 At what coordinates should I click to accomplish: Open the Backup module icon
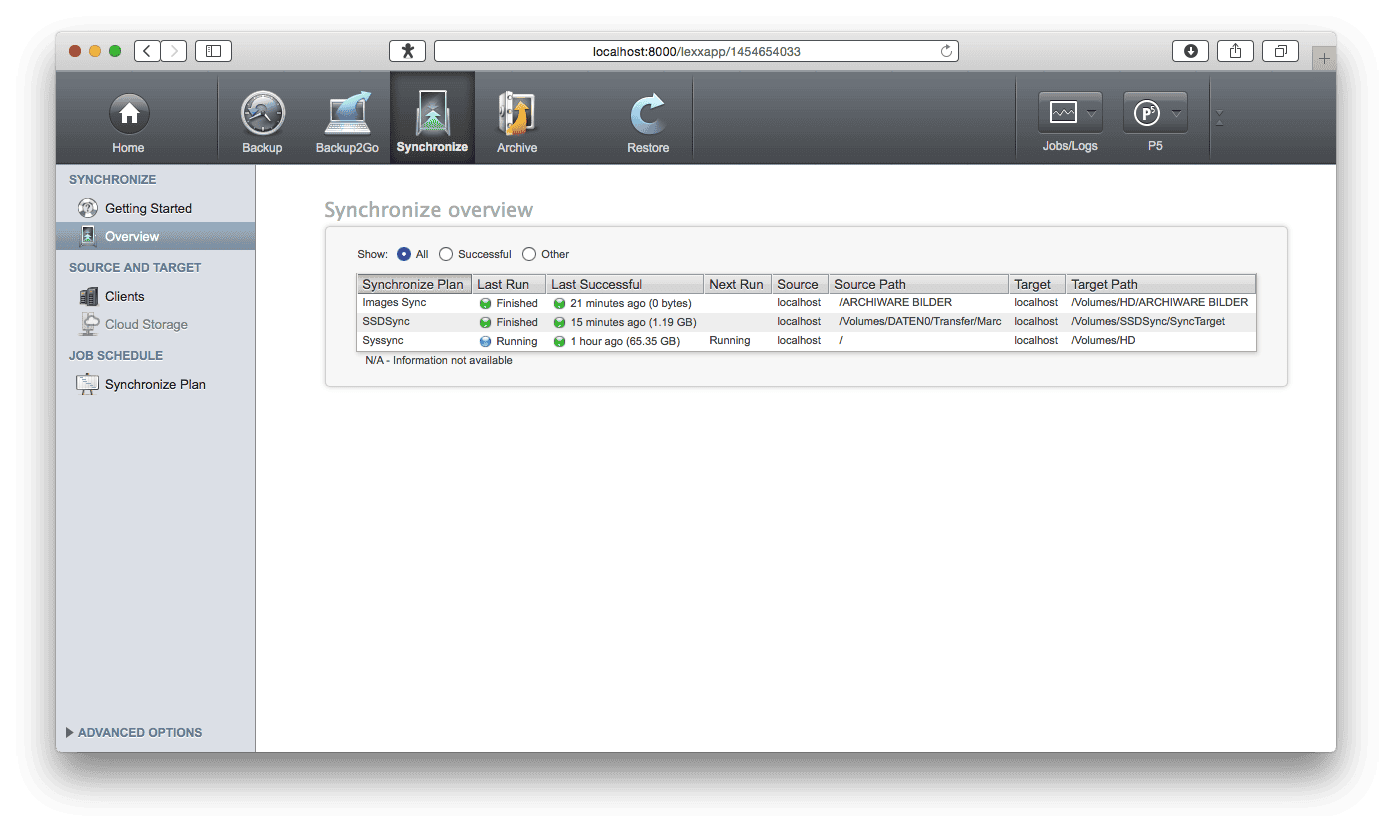click(x=262, y=115)
